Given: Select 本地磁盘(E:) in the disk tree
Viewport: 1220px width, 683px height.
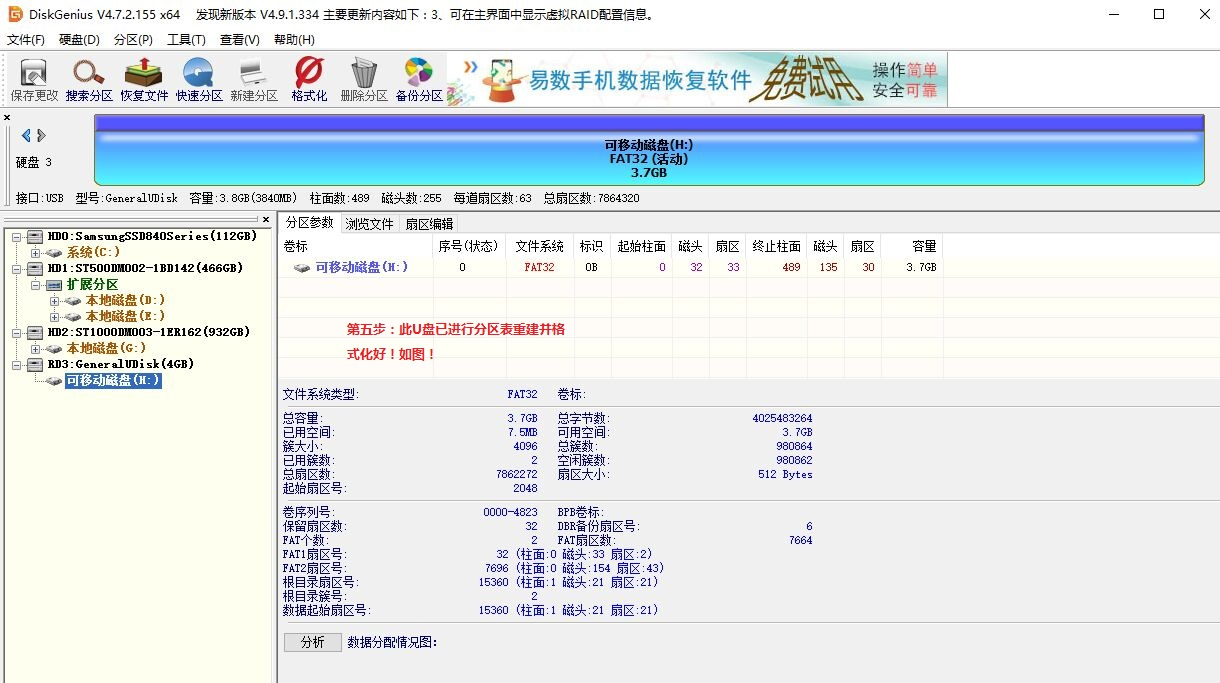Looking at the screenshot, I should click(125, 317).
